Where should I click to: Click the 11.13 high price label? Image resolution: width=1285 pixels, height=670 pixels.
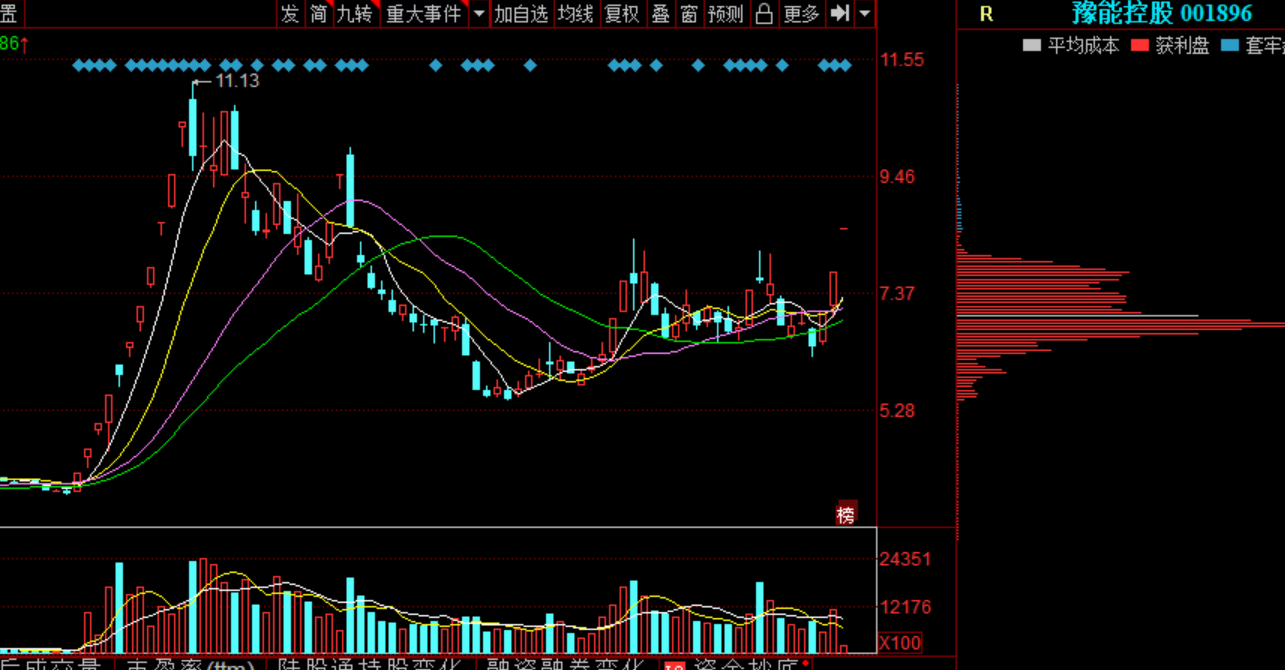point(237,81)
